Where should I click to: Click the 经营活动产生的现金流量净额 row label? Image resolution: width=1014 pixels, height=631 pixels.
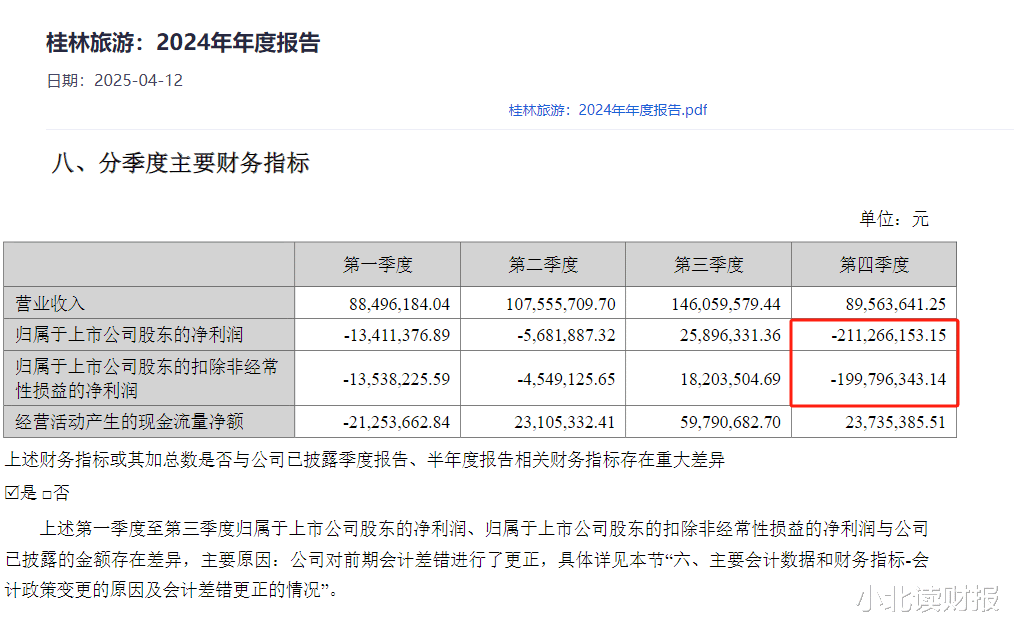click(x=129, y=422)
